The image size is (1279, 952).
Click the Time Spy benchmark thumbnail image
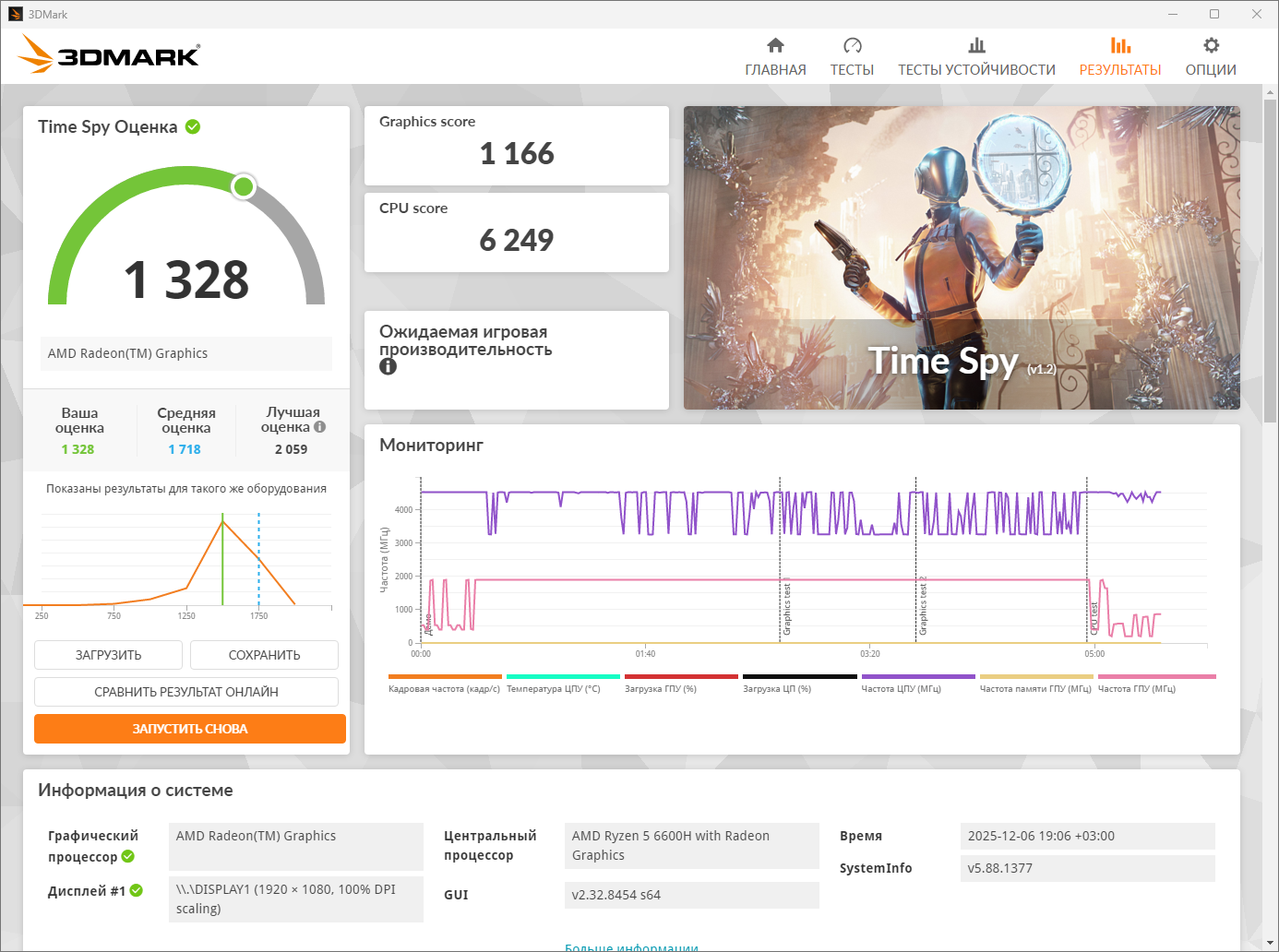962,257
